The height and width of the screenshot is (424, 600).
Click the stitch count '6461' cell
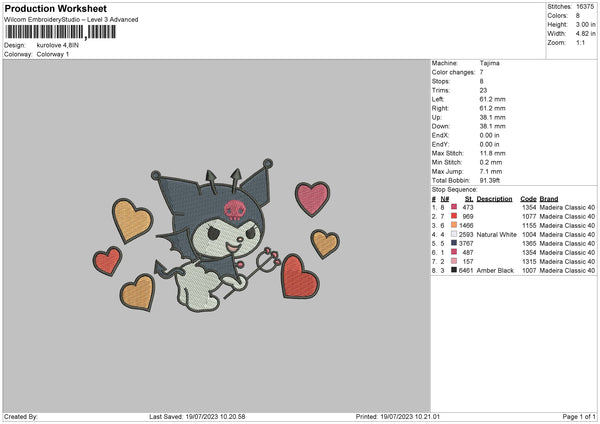pyautogui.click(x=466, y=271)
